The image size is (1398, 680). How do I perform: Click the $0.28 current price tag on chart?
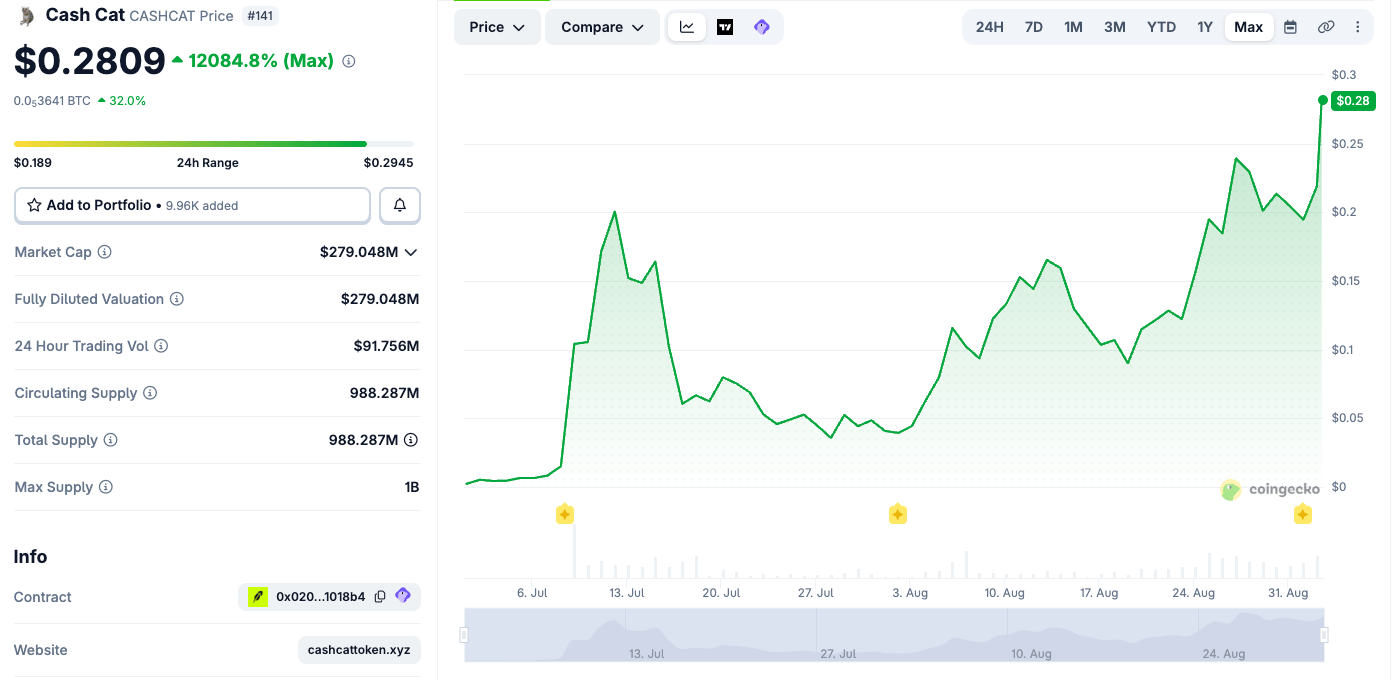pyautogui.click(x=1354, y=100)
